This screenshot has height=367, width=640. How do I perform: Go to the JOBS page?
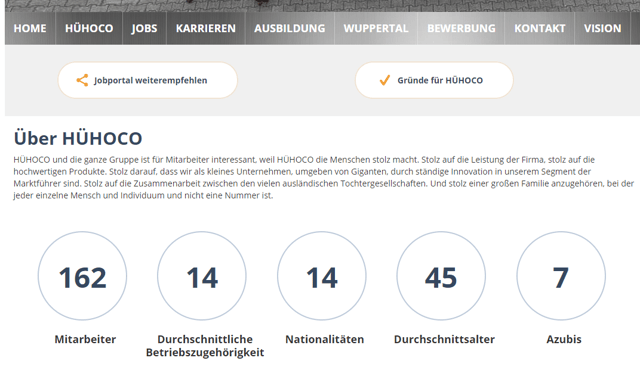coord(144,28)
